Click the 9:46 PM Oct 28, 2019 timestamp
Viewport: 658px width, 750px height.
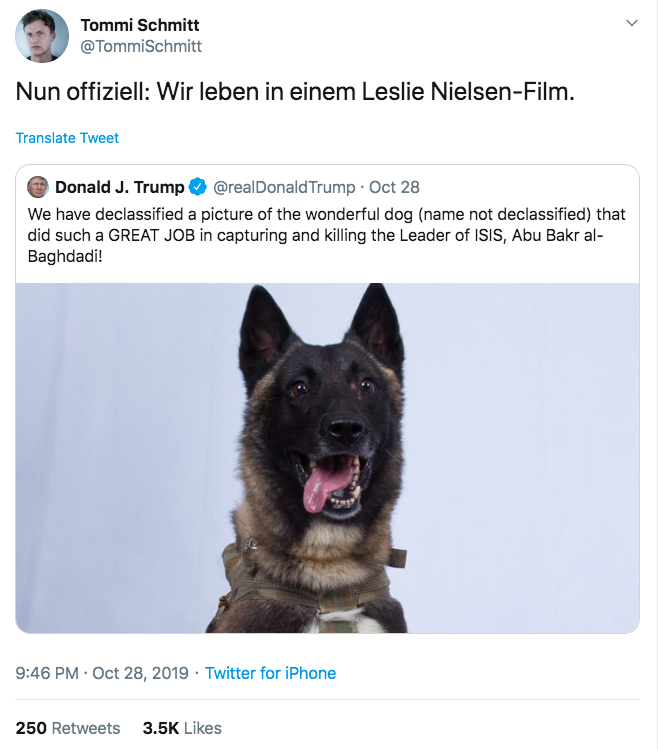point(102,673)
